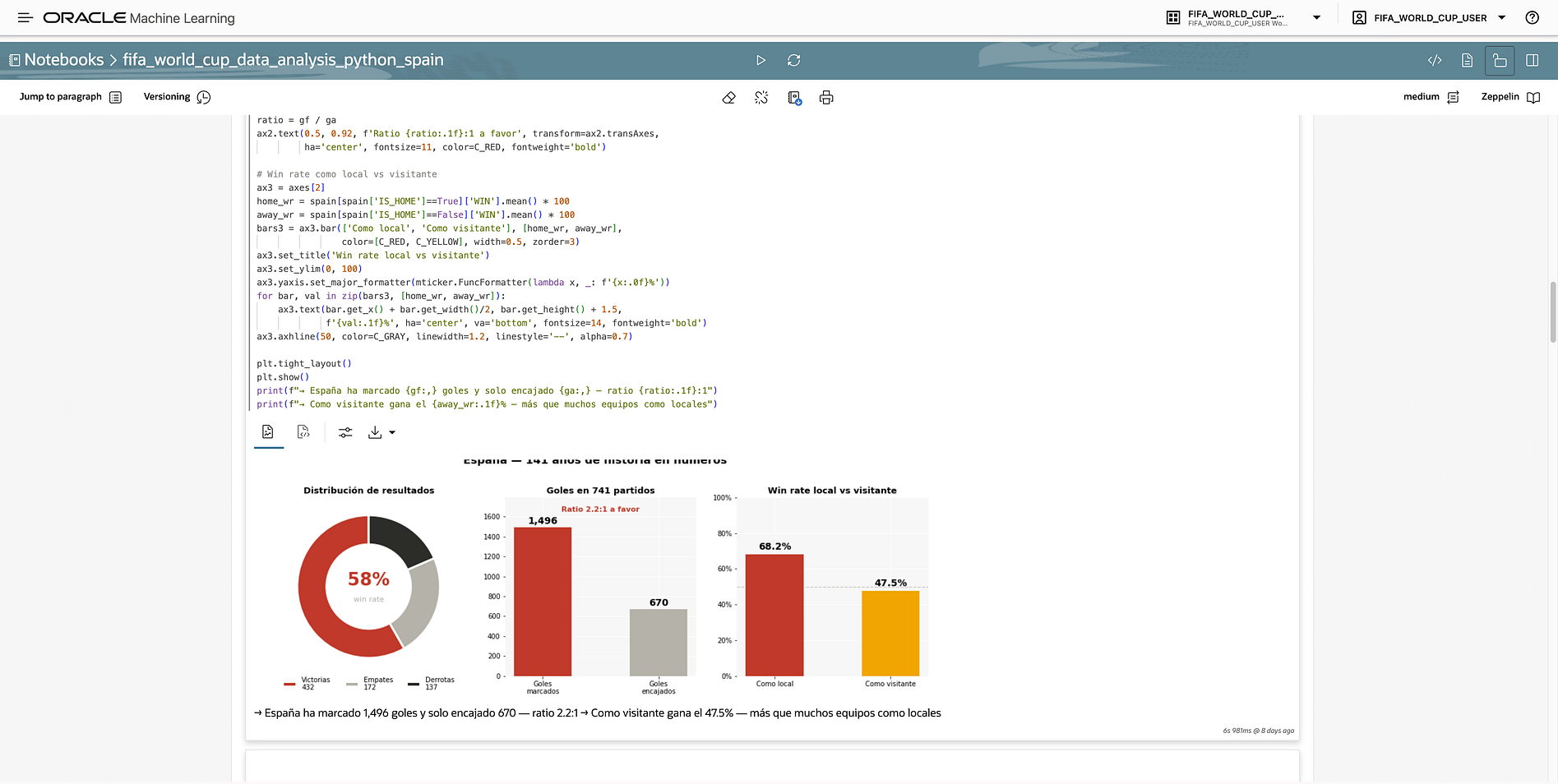The width and height of the screenshot is (1558, 784).
Task: Click the '# Win rate como local vs visitante' comment
Action: (x=346, y=174)
